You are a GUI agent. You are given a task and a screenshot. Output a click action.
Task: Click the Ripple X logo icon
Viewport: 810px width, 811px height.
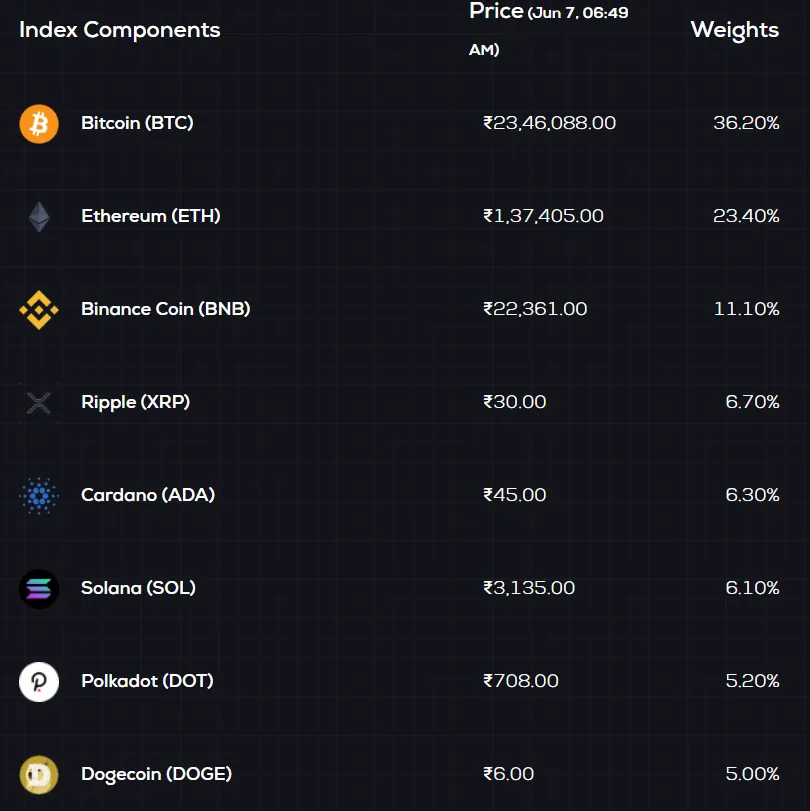(x=39, y=403)
